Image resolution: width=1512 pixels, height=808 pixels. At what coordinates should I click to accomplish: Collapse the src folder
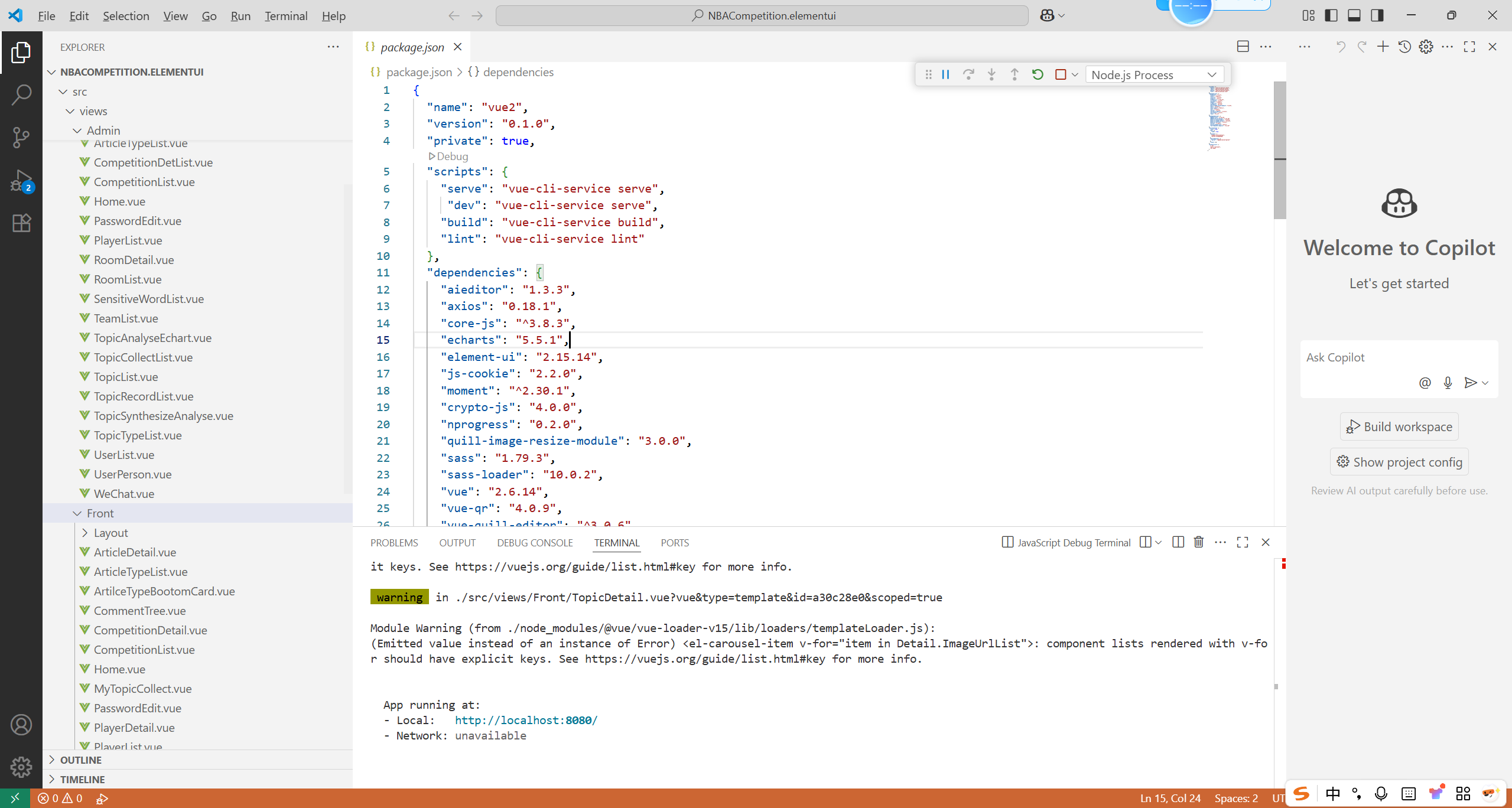click(x=63, y=92)
